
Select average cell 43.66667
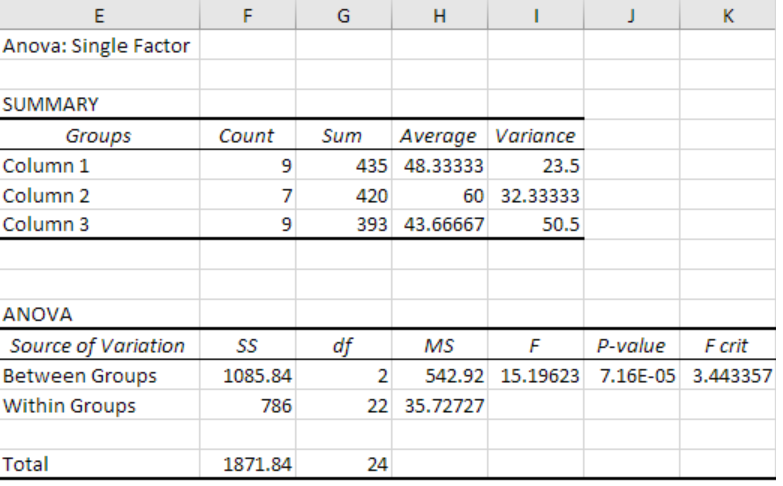(440, 224)
